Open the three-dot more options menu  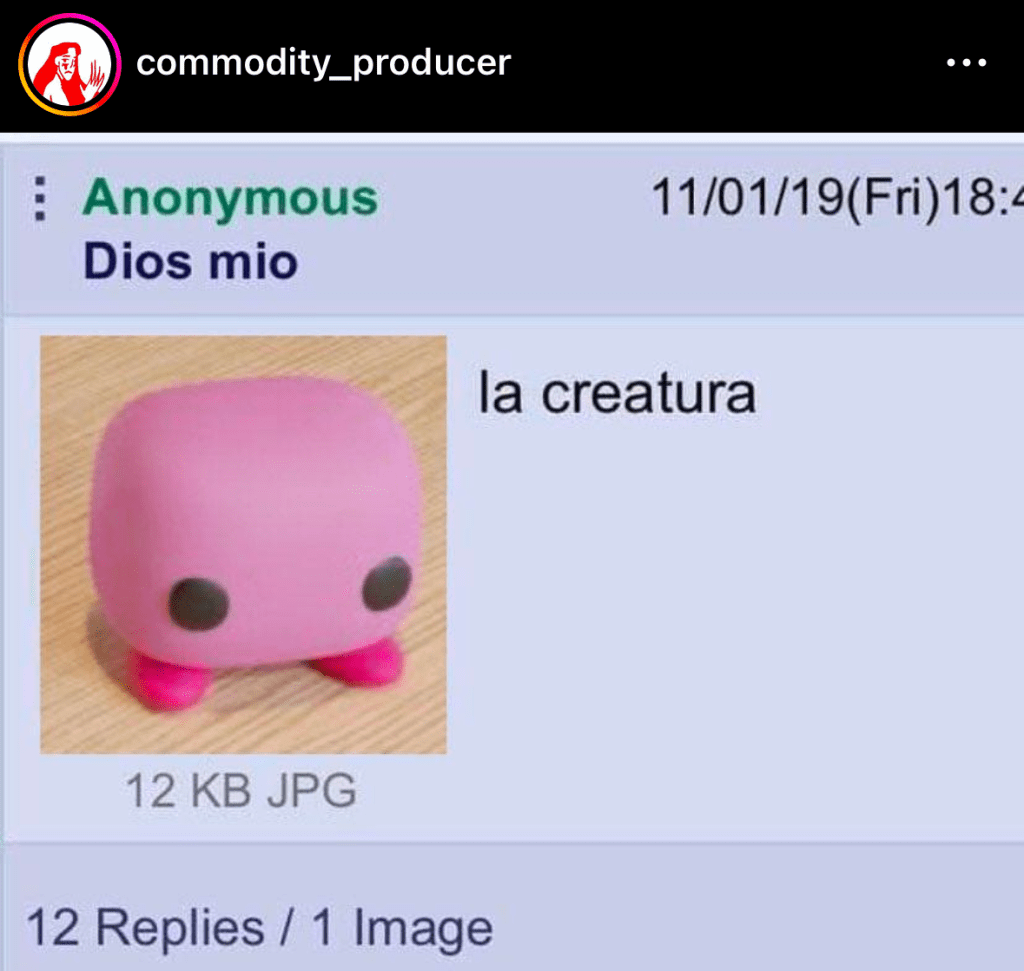coord(966,63)
